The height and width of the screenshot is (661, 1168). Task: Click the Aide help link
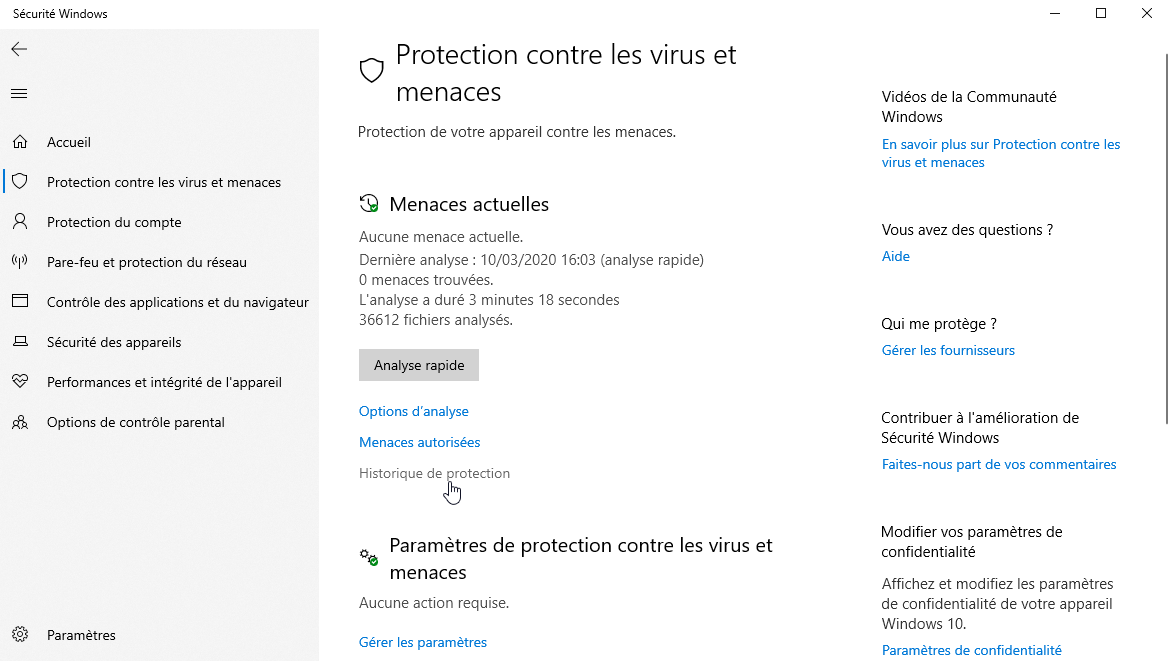coord(895,255)
